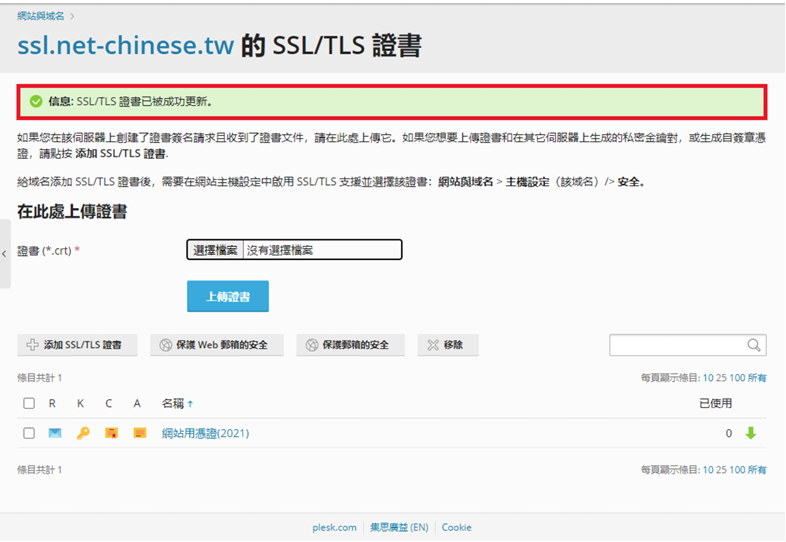786x542 pixels.
Task: Click the A column header
Action: (137, 403)
